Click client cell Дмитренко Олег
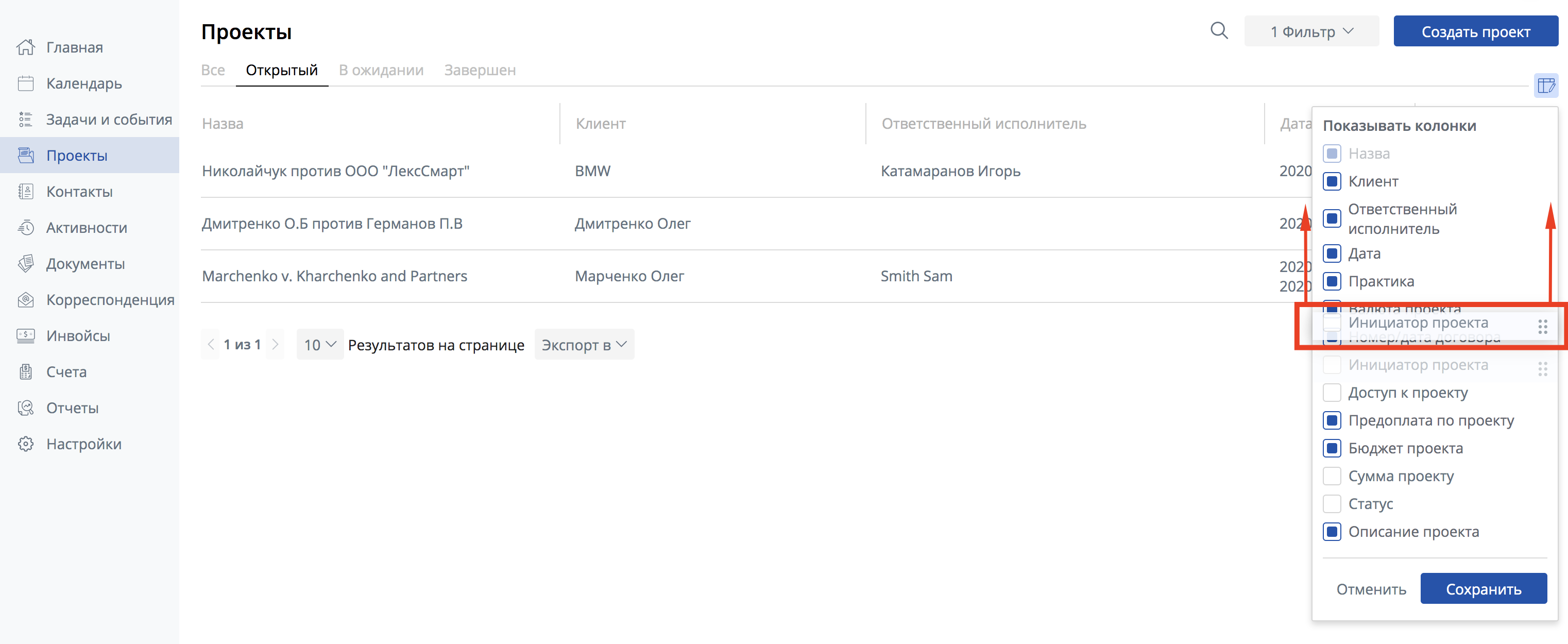1568x644 pixels. click(633, 224)
